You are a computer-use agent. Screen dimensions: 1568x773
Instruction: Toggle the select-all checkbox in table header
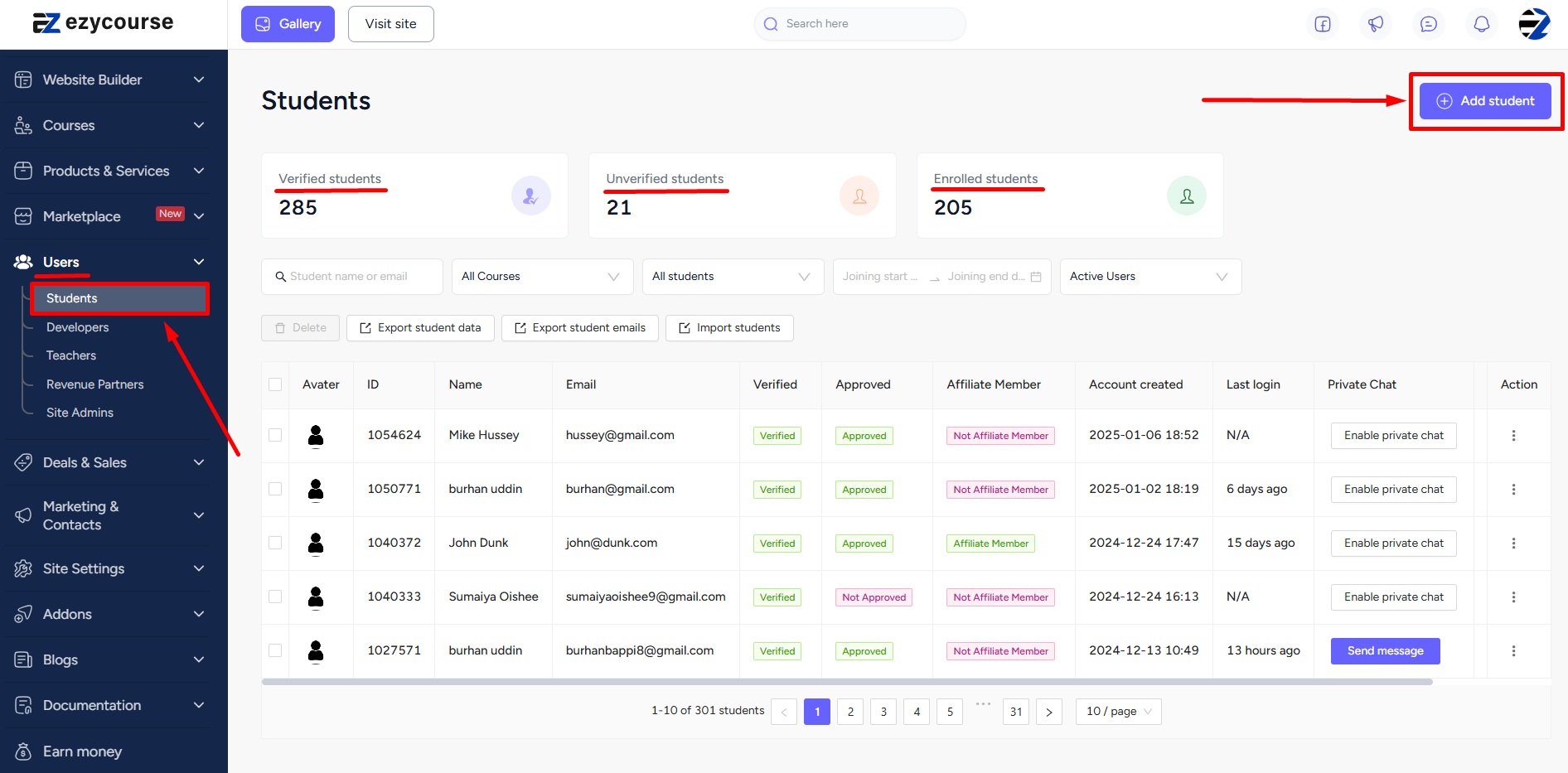pos(275,384)
